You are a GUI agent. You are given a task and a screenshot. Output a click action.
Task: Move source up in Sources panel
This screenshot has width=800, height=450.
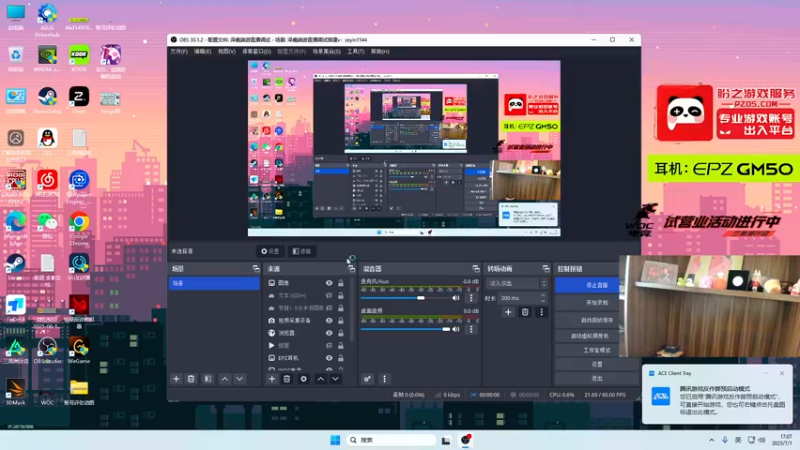(x=320, y=379)
